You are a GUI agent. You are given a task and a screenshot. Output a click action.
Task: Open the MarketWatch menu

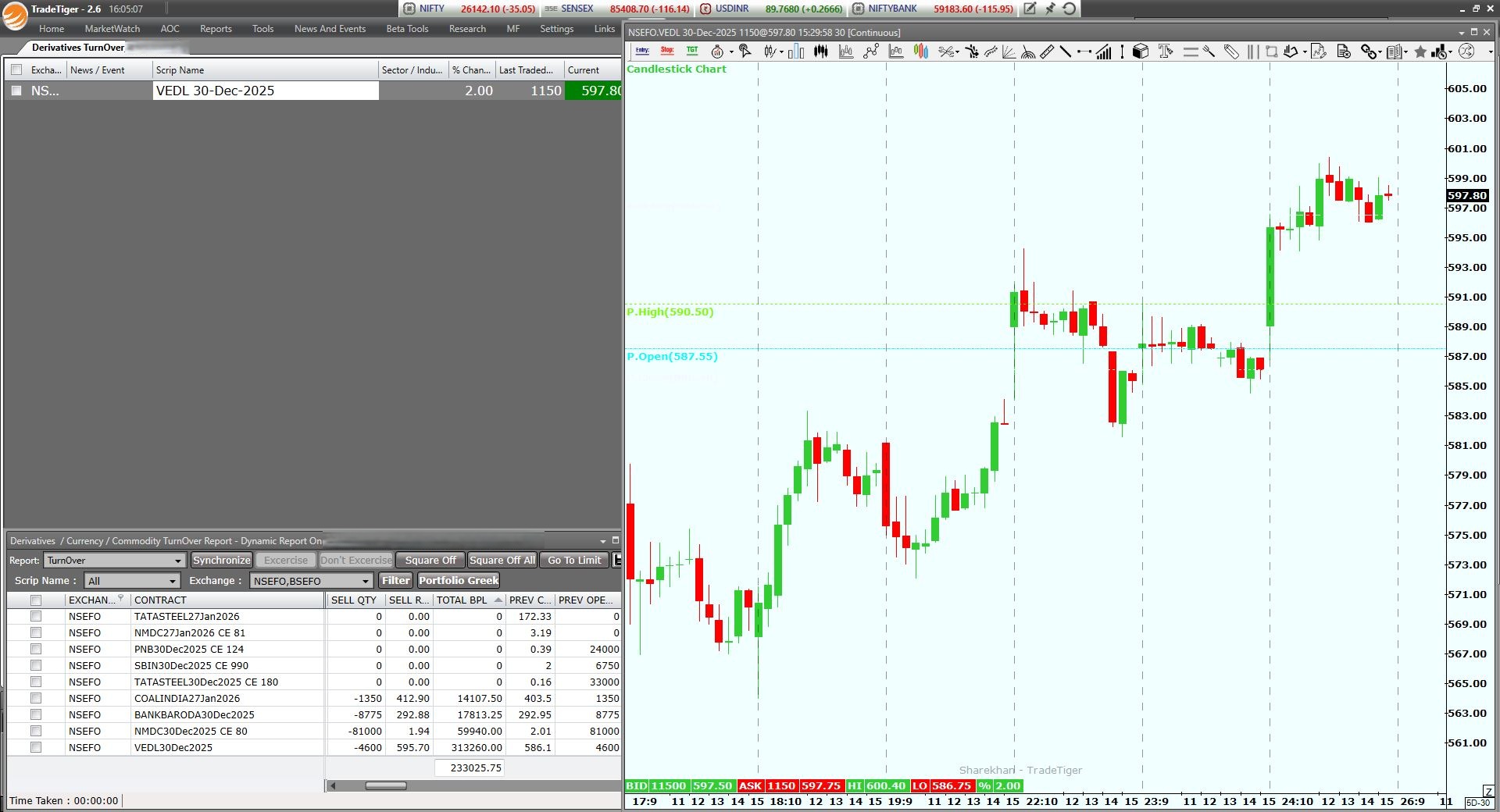pos(112,29)
